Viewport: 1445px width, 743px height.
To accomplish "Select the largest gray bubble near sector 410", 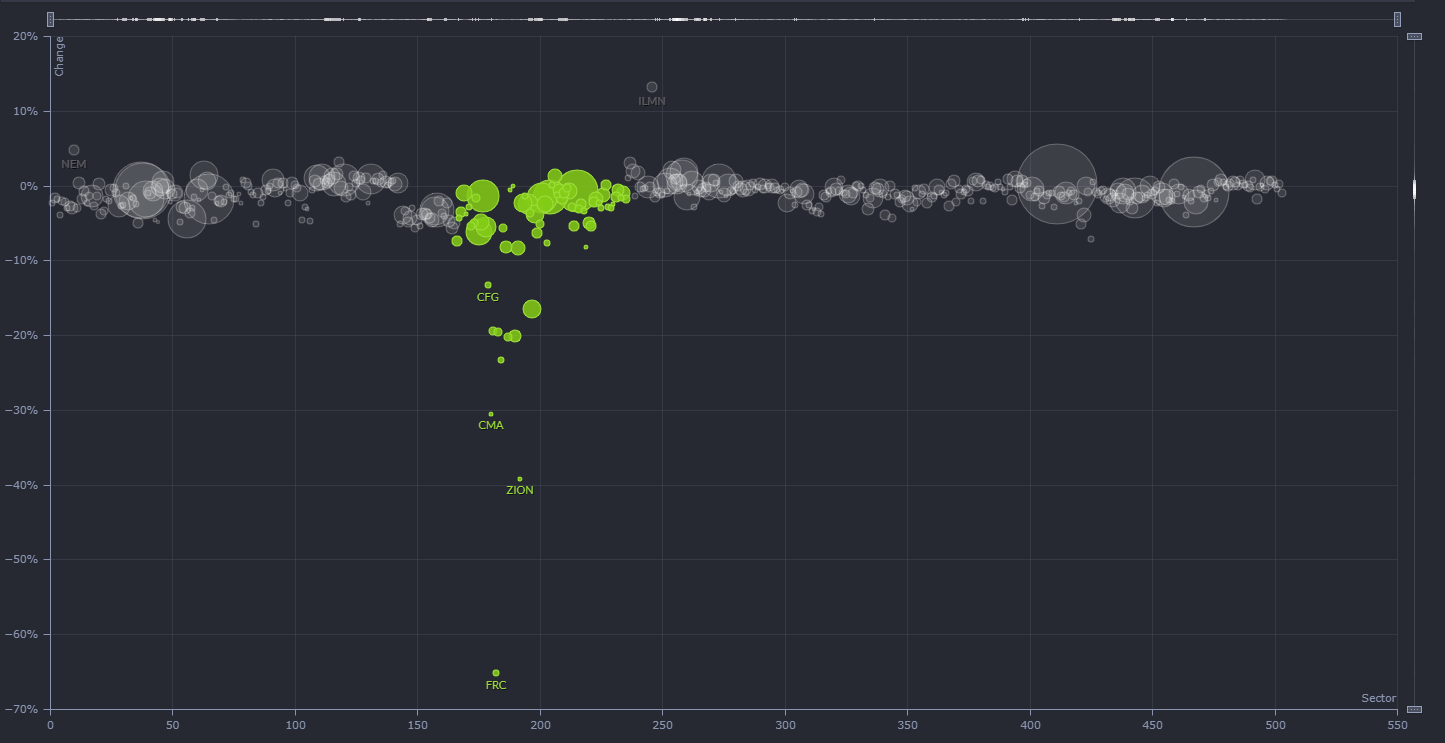I will click(x=1057, y=184).
